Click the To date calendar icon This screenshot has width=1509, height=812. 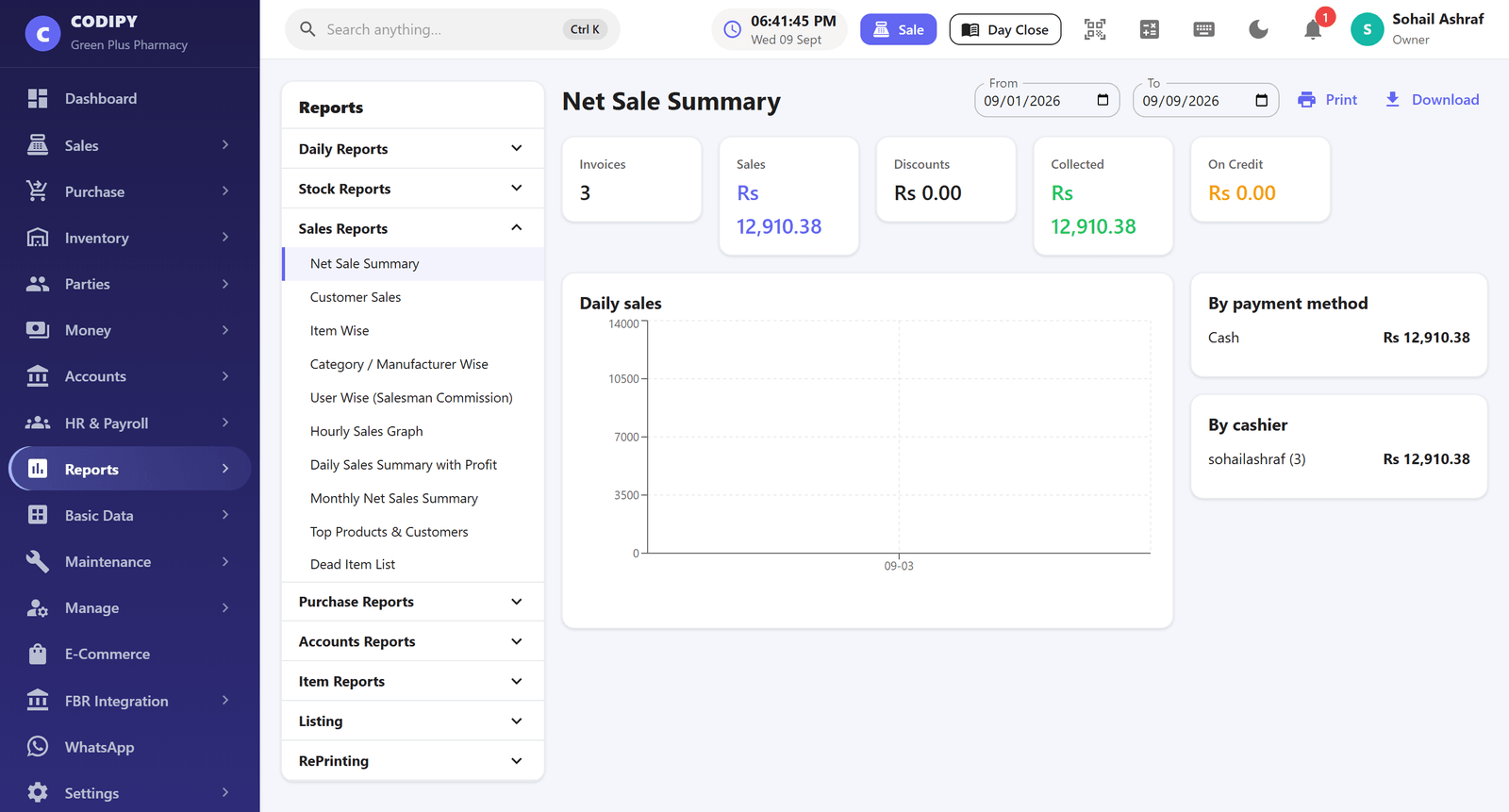pos(1261,100)
